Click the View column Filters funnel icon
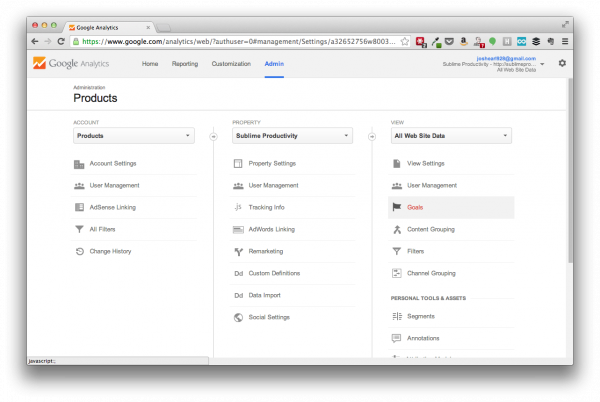 (397, 251)
